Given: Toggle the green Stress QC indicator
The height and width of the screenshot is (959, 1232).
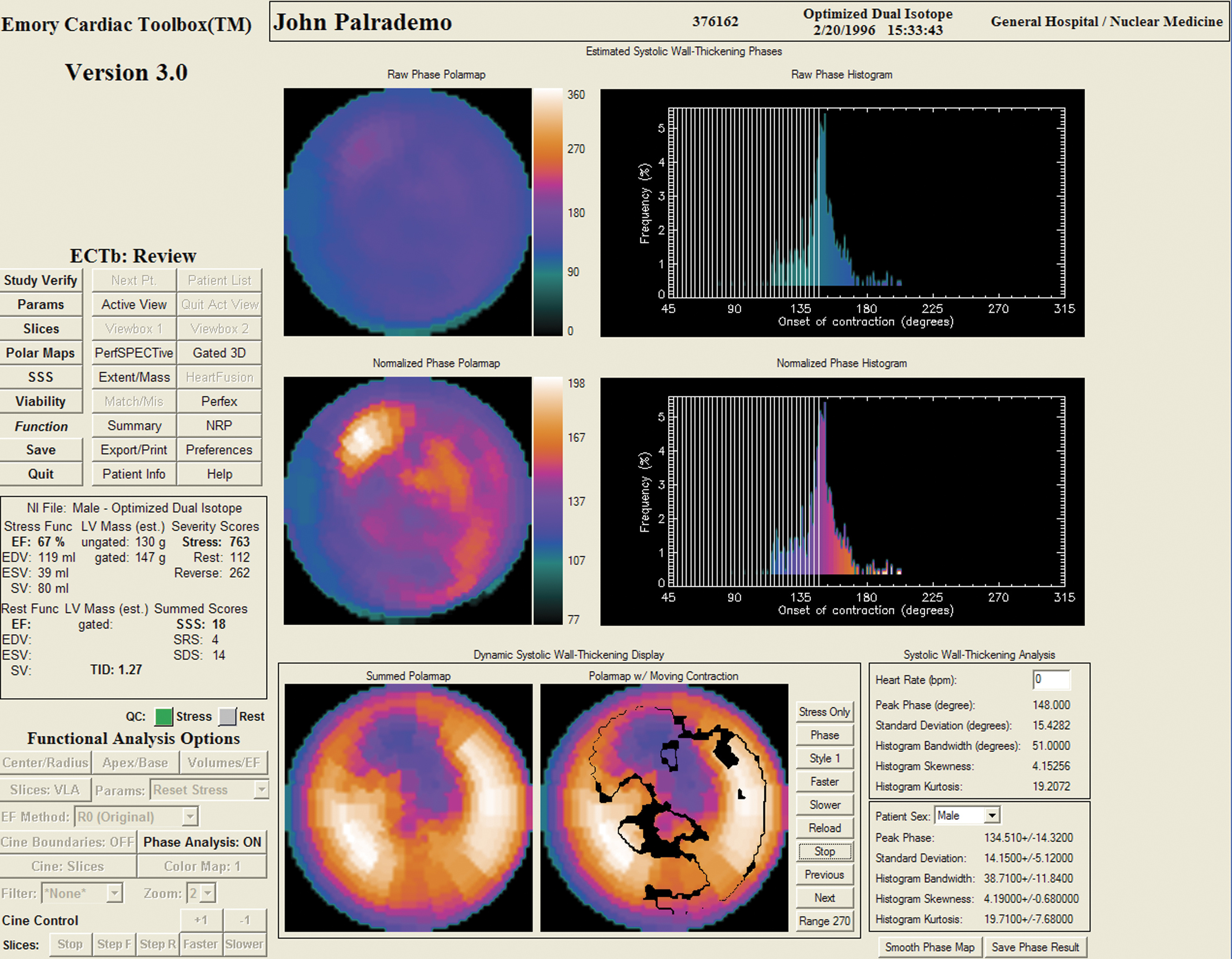Looking at the screenshot, I should point(163,716).
